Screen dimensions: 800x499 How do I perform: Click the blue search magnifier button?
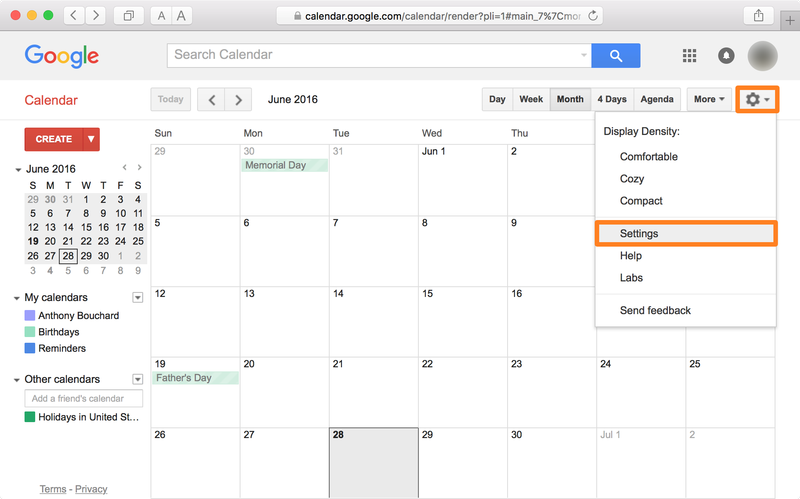point(616,55)
